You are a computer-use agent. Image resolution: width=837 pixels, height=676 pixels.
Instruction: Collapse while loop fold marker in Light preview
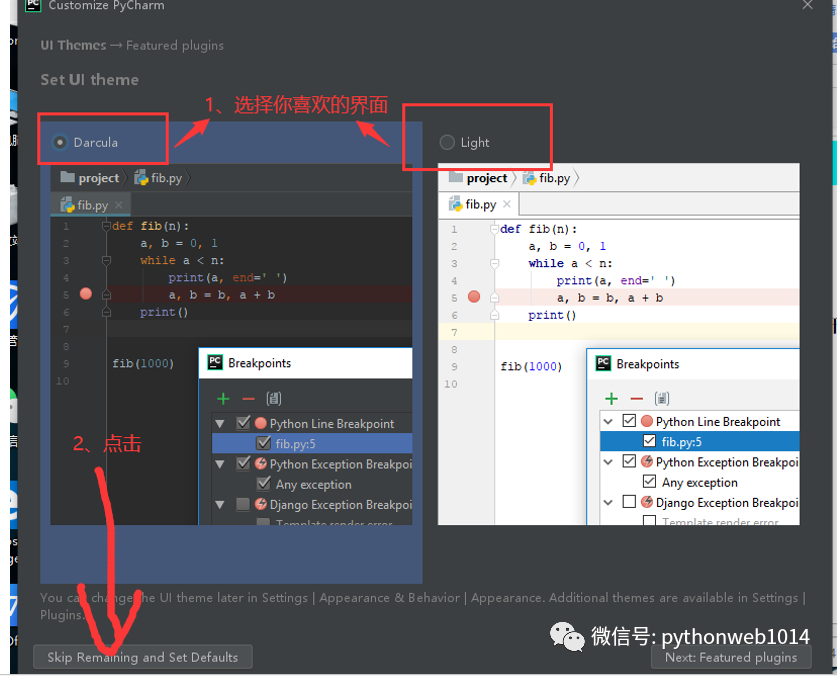click(x=494, y=264)
